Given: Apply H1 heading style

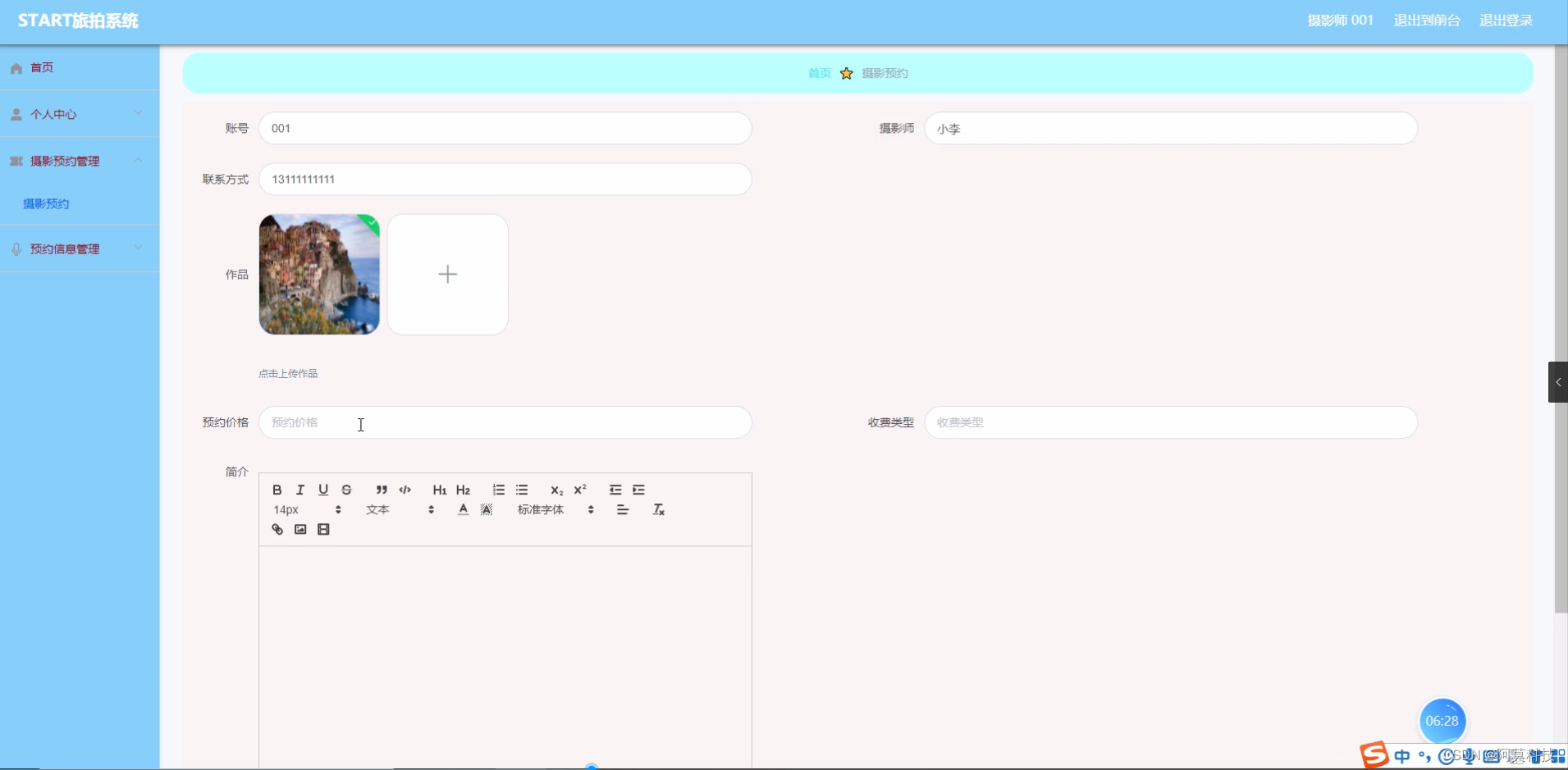Looking at the screenshot, I should pos(440,490).
